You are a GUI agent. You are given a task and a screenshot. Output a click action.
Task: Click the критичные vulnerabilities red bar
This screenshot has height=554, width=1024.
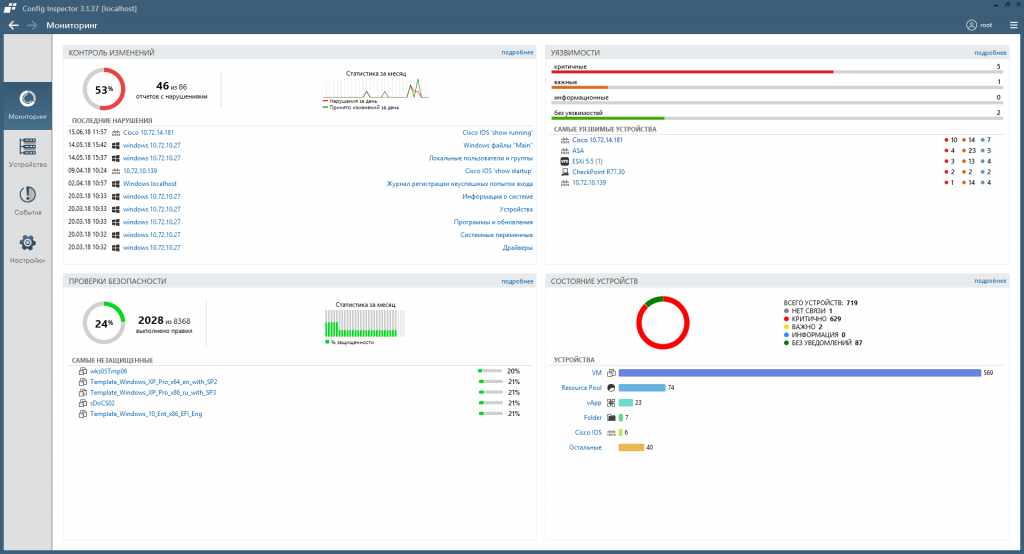coord(692,72)
